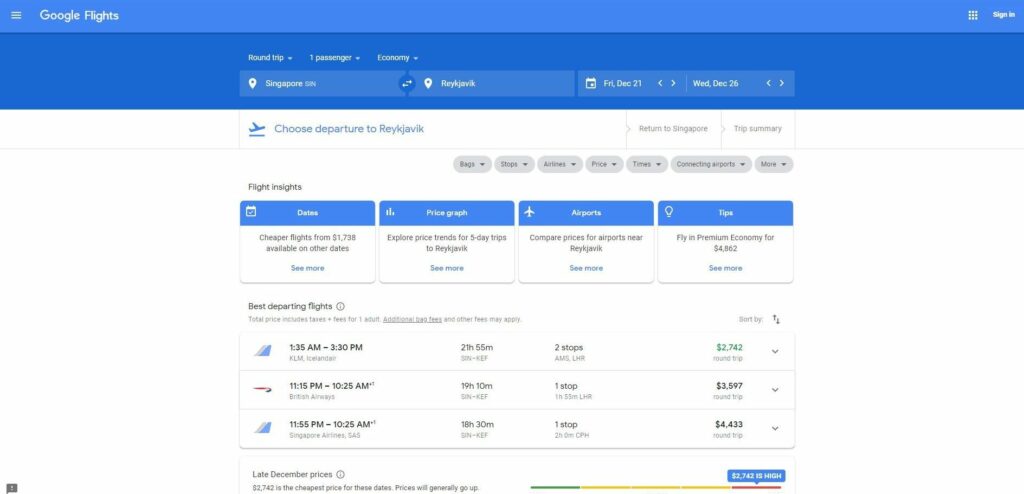Viewport: 1024px width, 494px height.
Task: Open the Round trip dropdown
Action: (x=270, y=58)
